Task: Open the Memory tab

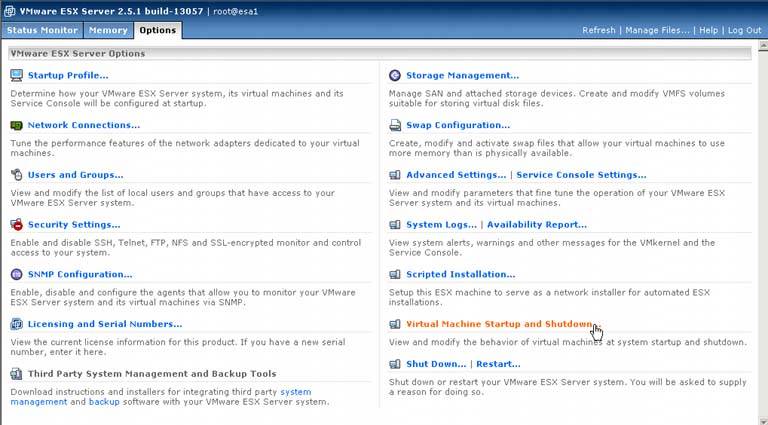Action: [x=108, y=30]
